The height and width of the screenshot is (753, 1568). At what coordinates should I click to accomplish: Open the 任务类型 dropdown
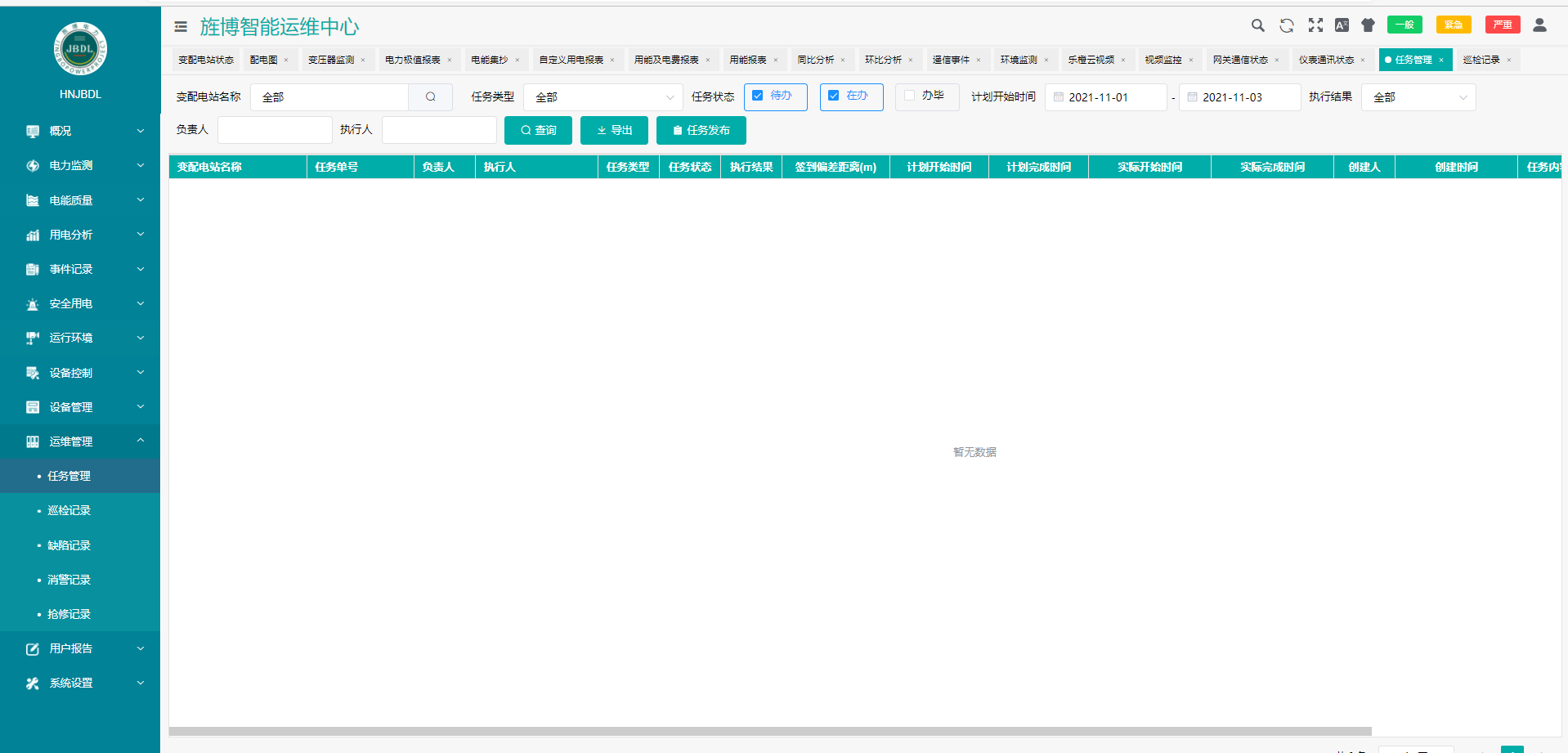[x=603, y=97]
